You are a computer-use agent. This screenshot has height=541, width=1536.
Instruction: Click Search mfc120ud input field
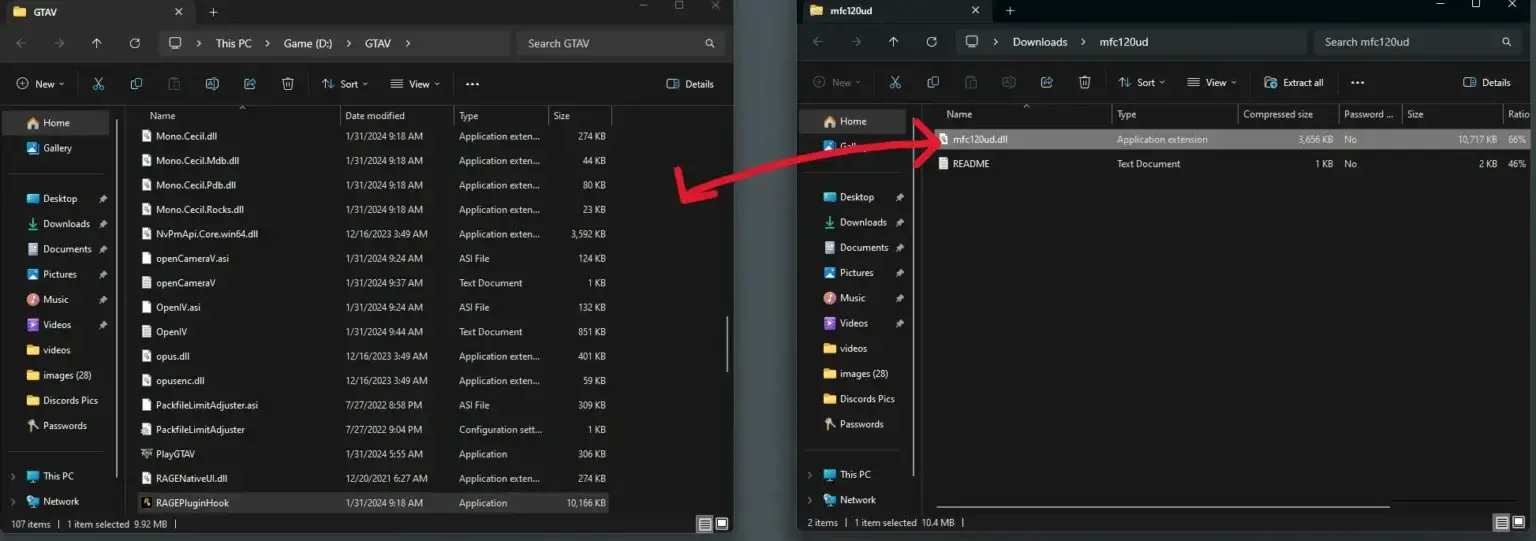1410,42
